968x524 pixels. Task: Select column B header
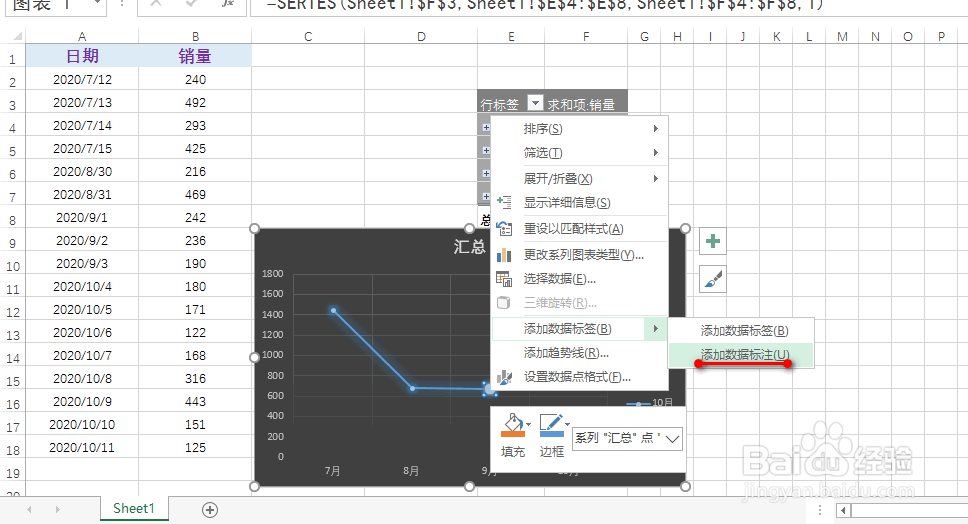click(195, 36)
